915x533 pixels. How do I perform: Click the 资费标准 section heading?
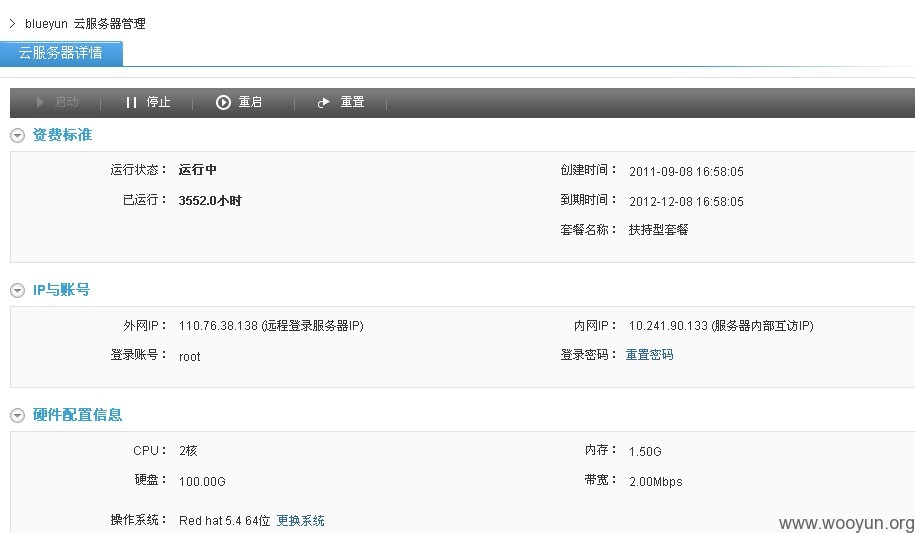[62, 135]
